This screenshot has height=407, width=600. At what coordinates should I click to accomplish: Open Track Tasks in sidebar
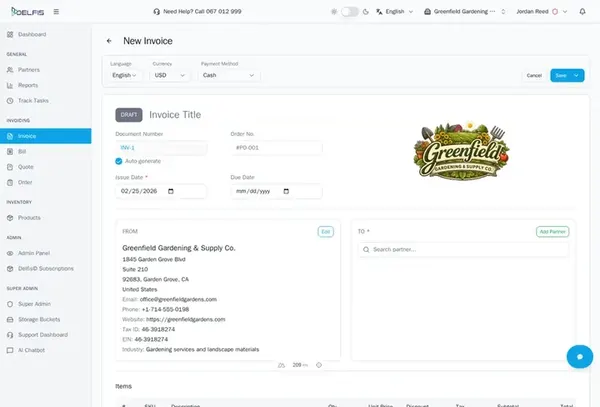click(x=46, y=101)
